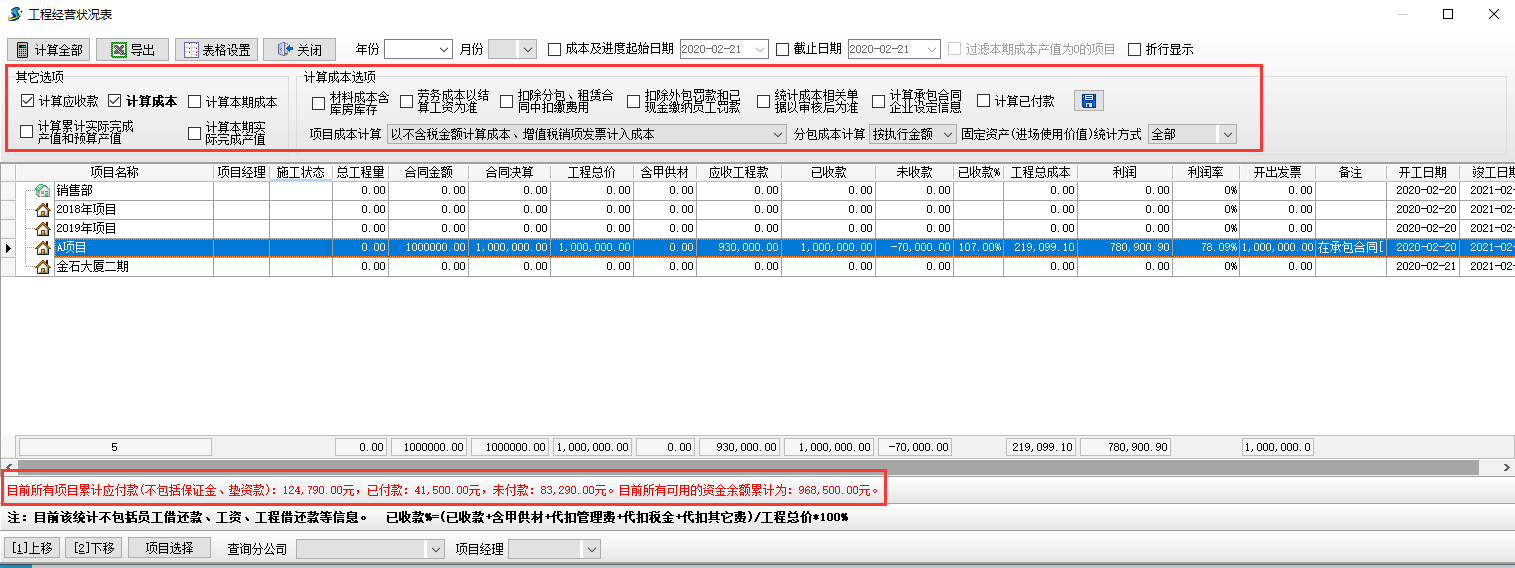The width and height of the screenshot is (1515, 568).
Task: Select the 销售部 department tree icon
Action: coord(42,191)
